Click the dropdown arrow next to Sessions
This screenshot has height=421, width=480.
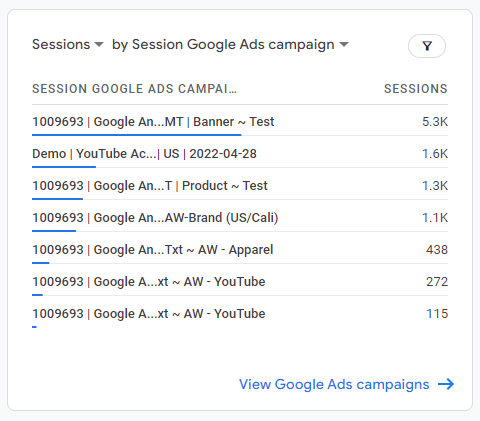tap(99, 44)
